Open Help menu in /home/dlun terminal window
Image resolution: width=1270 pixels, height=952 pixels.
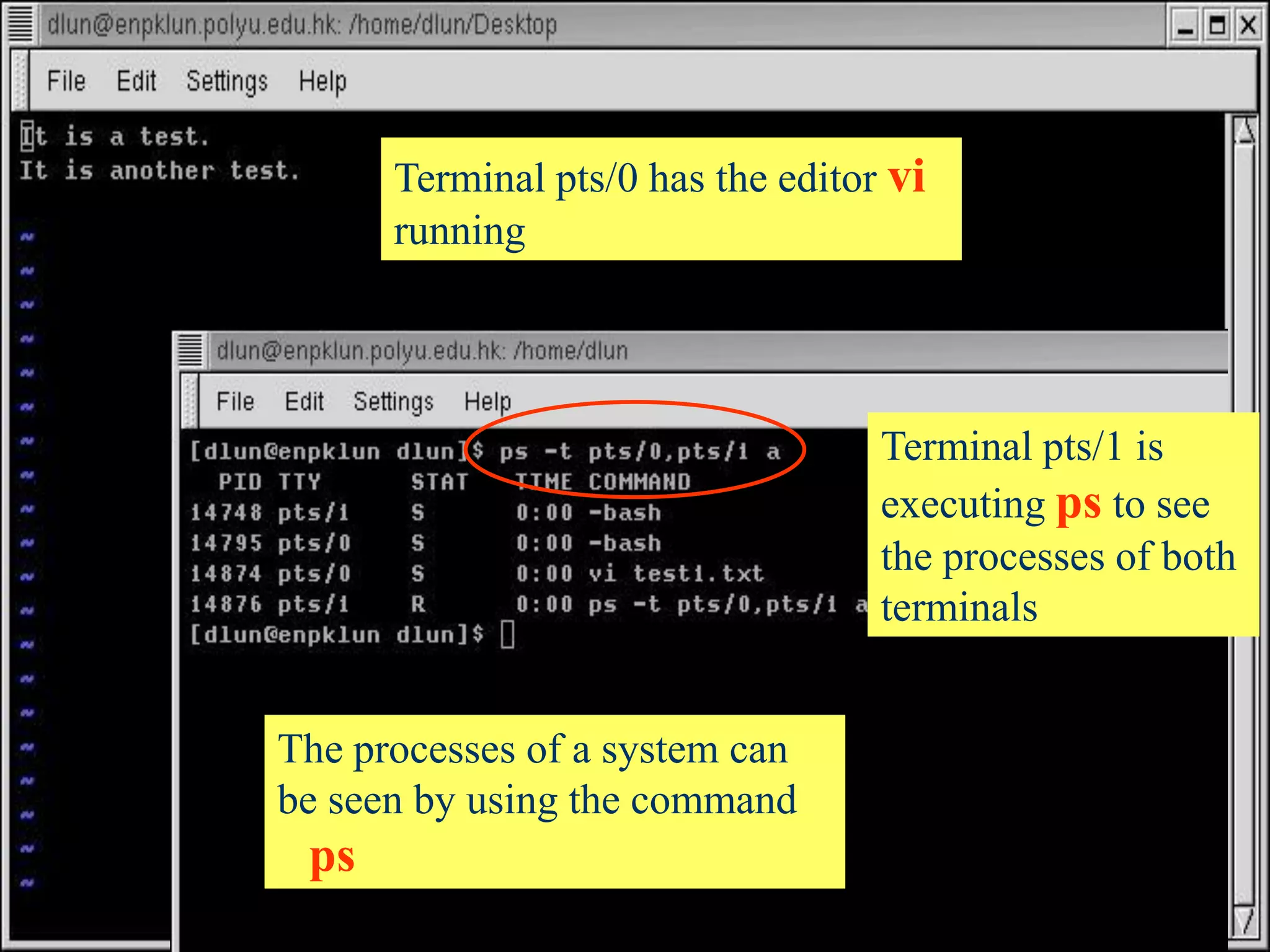(x=487, y=402)
